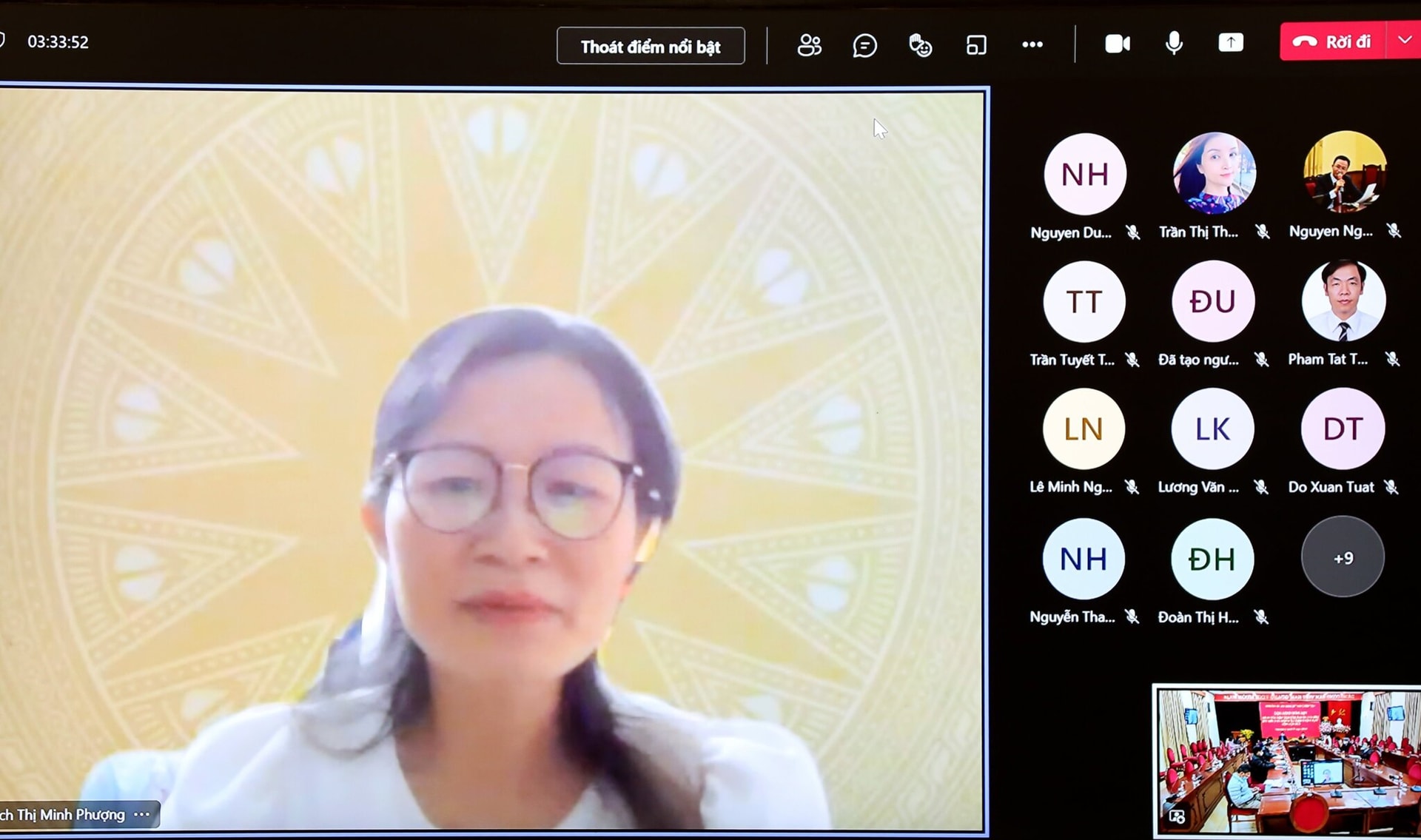Click the 'Trần Thị Th...' name text
Screen dimensions: 1421x840
pos(1198,232)
